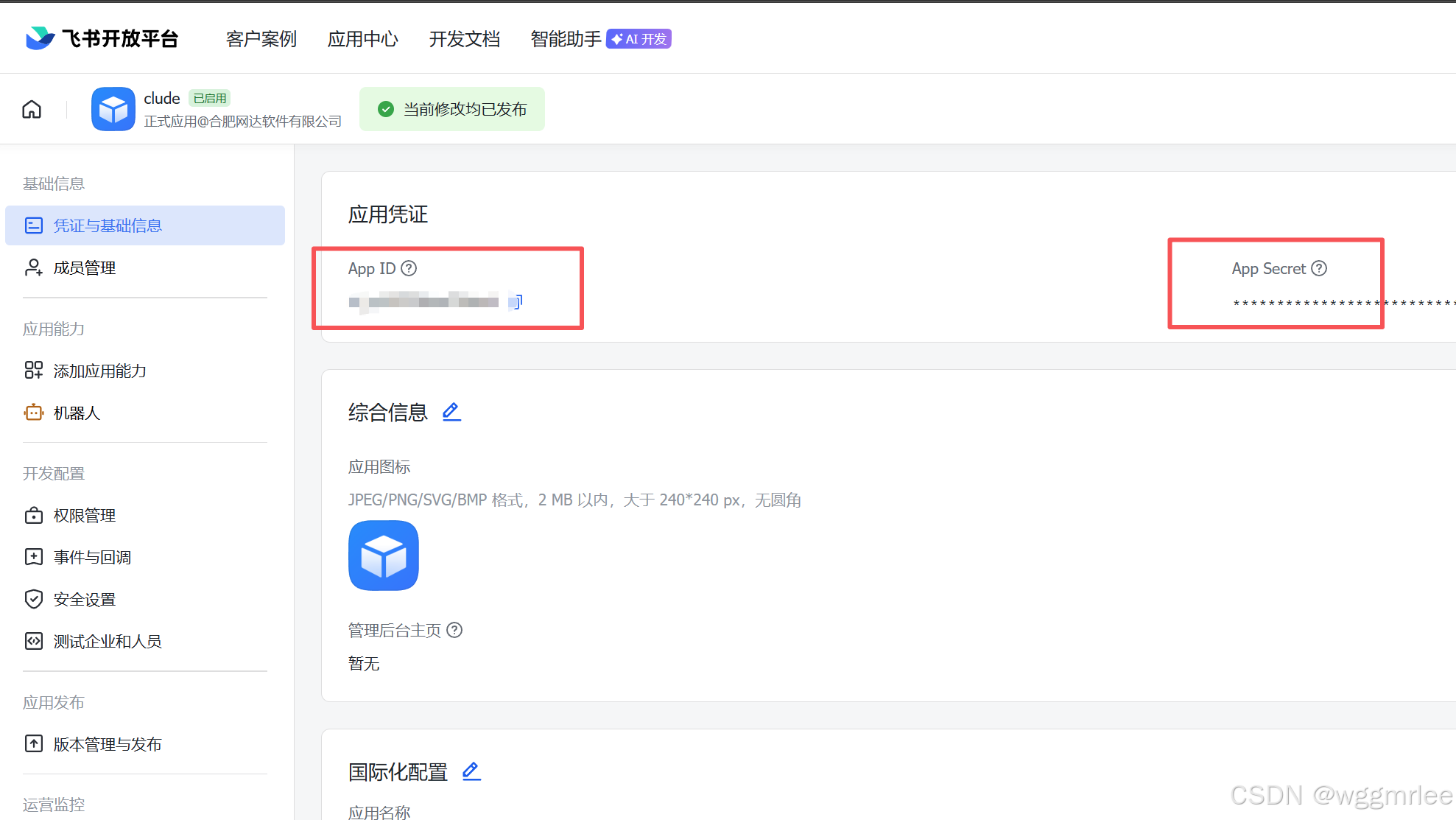Click the application icon thumbnail
The height and width of the screenshot is (820, 1456).
[x=383, y=556]
